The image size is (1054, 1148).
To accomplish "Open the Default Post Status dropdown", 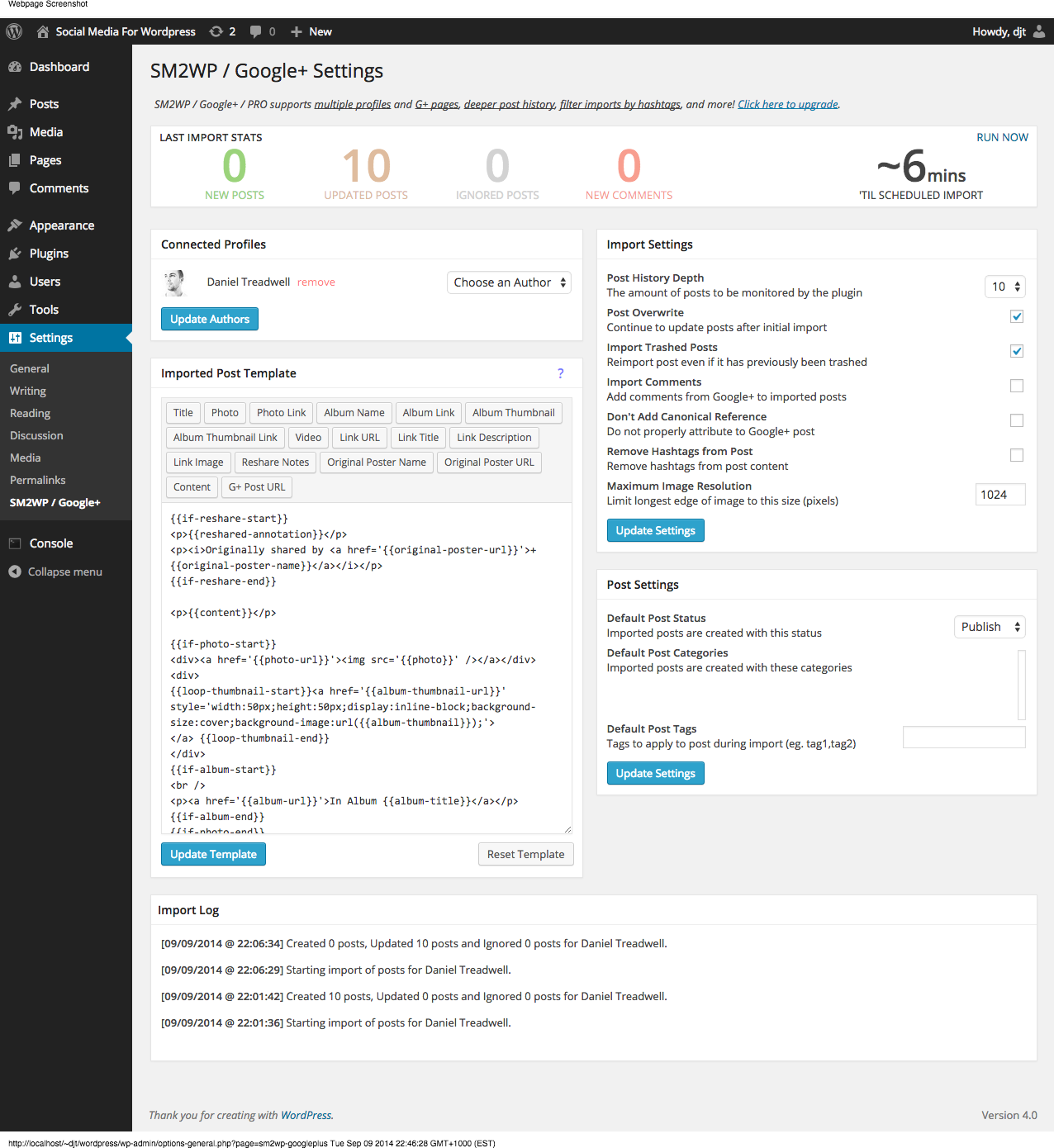I will point(990,627).
